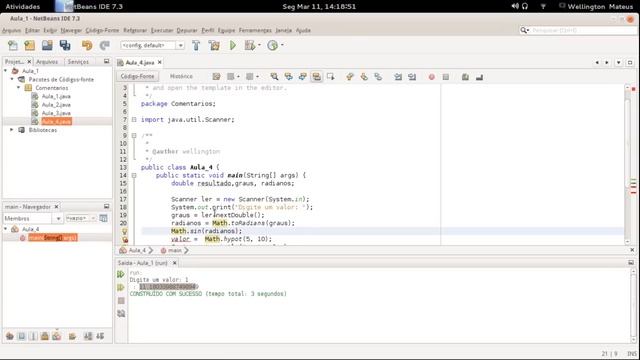
Task: Select Aula_2.java in project tree
Action: pyautogui.click(x=56, y=105)
